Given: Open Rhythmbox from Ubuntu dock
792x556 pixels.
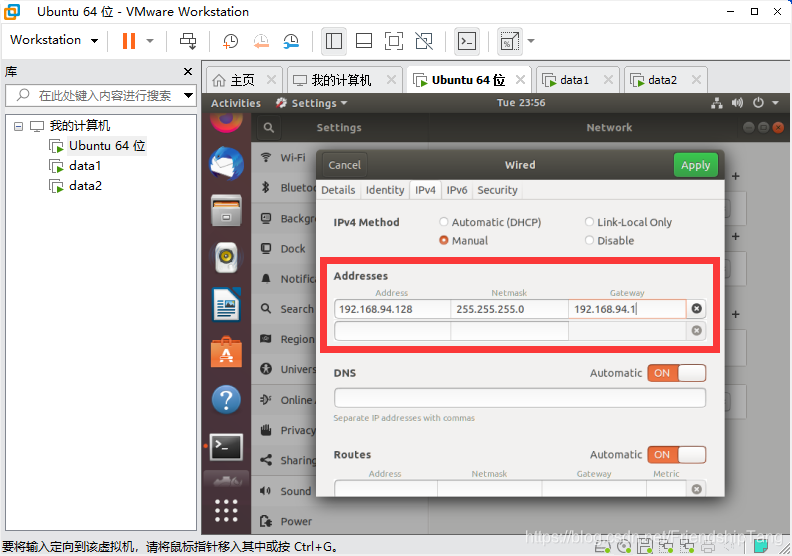Looking at the screenshot, I should point(226,257).
